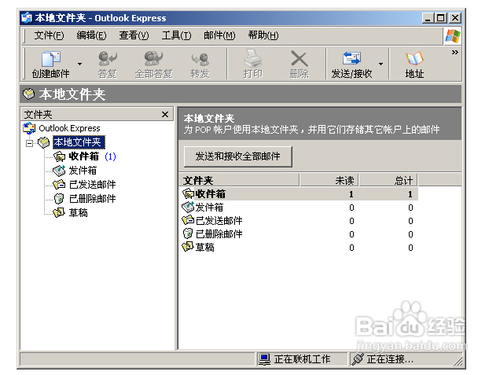Click the Create Mail (创建邮件) toolbar icon
This screenshot has height=375, width=500.
51,59
